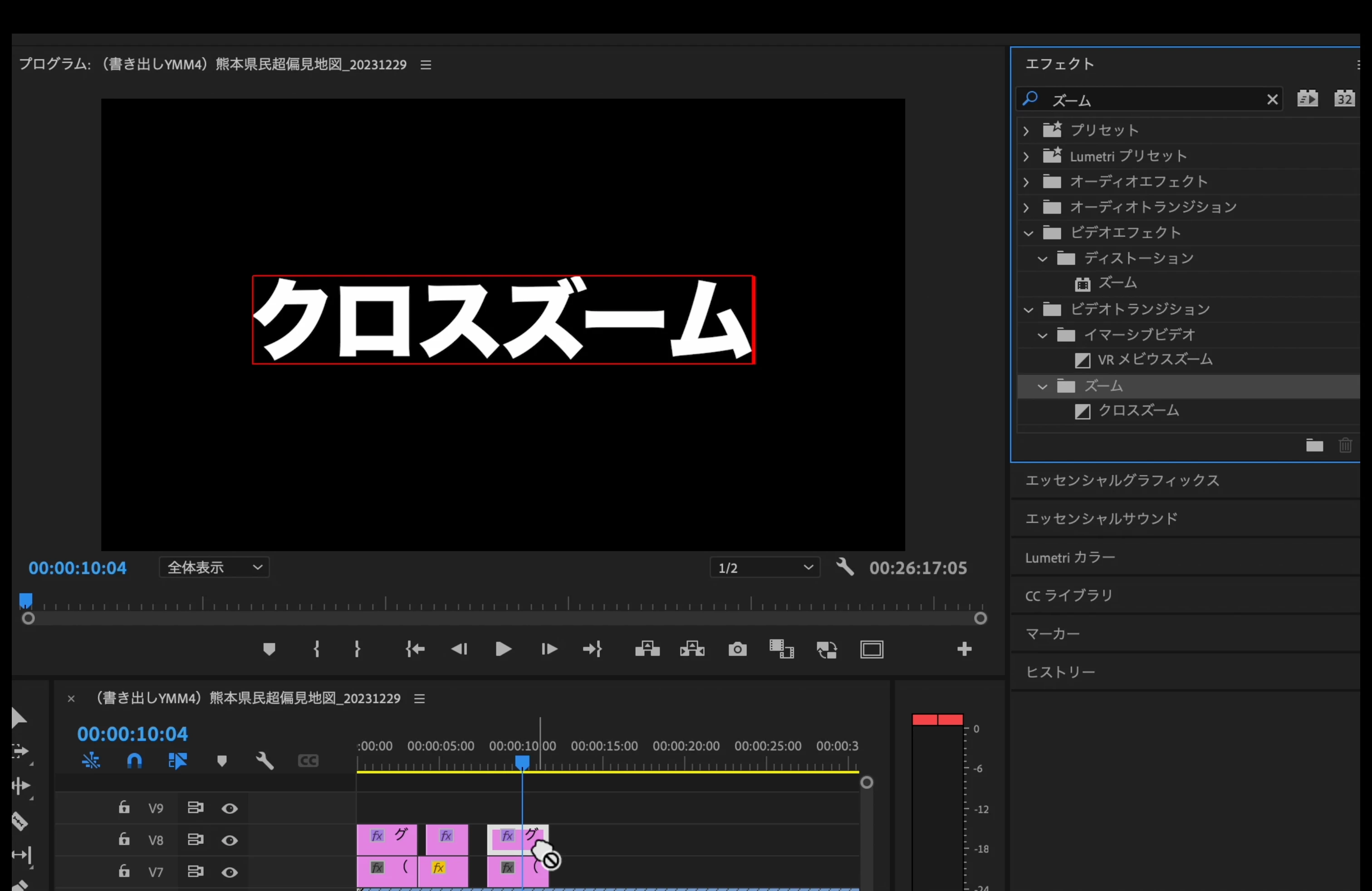This screenshot has height=891, width=1372.
Task: Click the Lift button icon
Action: (647, 650)
